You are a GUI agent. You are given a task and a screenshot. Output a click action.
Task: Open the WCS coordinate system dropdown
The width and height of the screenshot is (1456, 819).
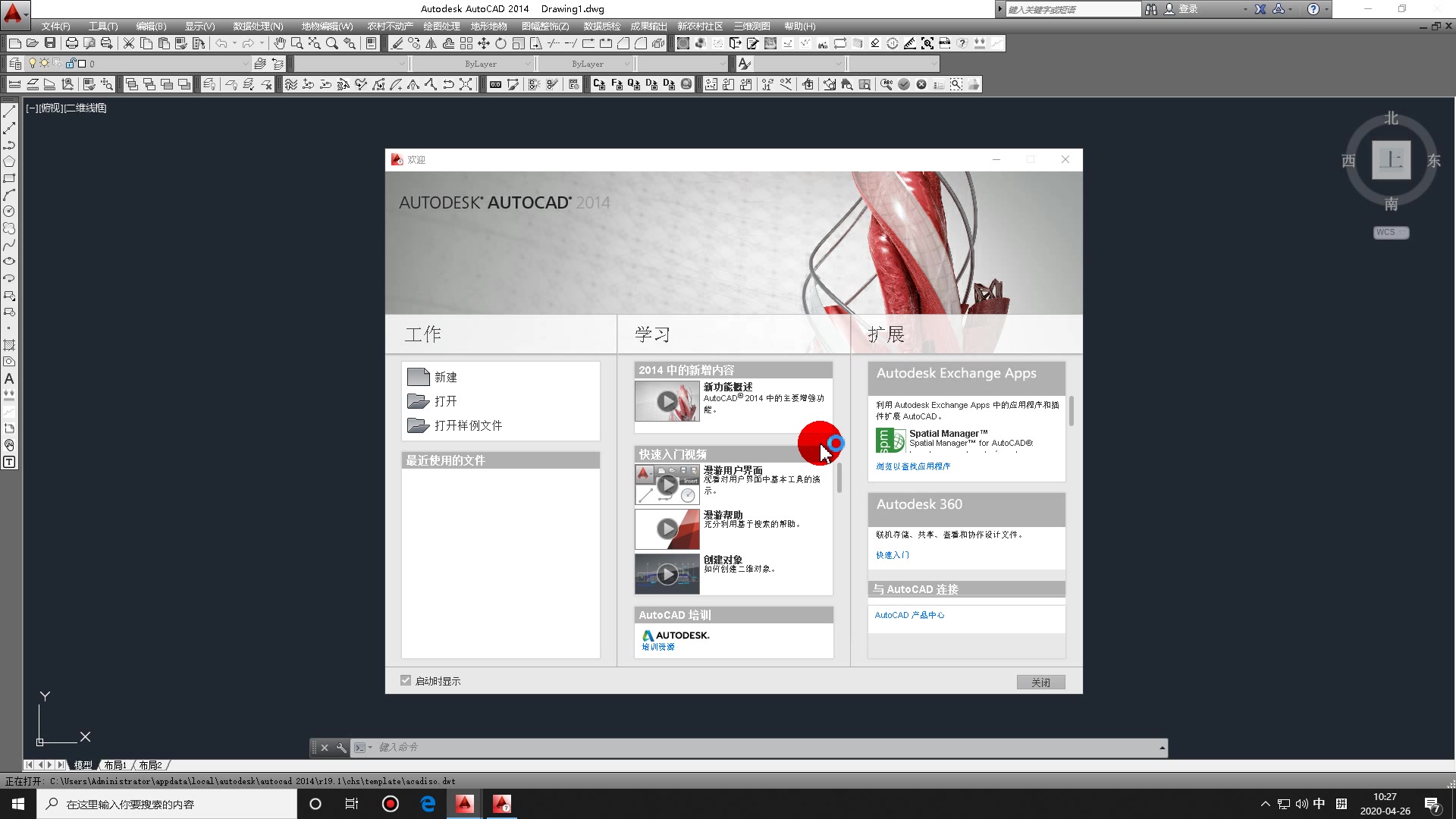[1391, 232]
